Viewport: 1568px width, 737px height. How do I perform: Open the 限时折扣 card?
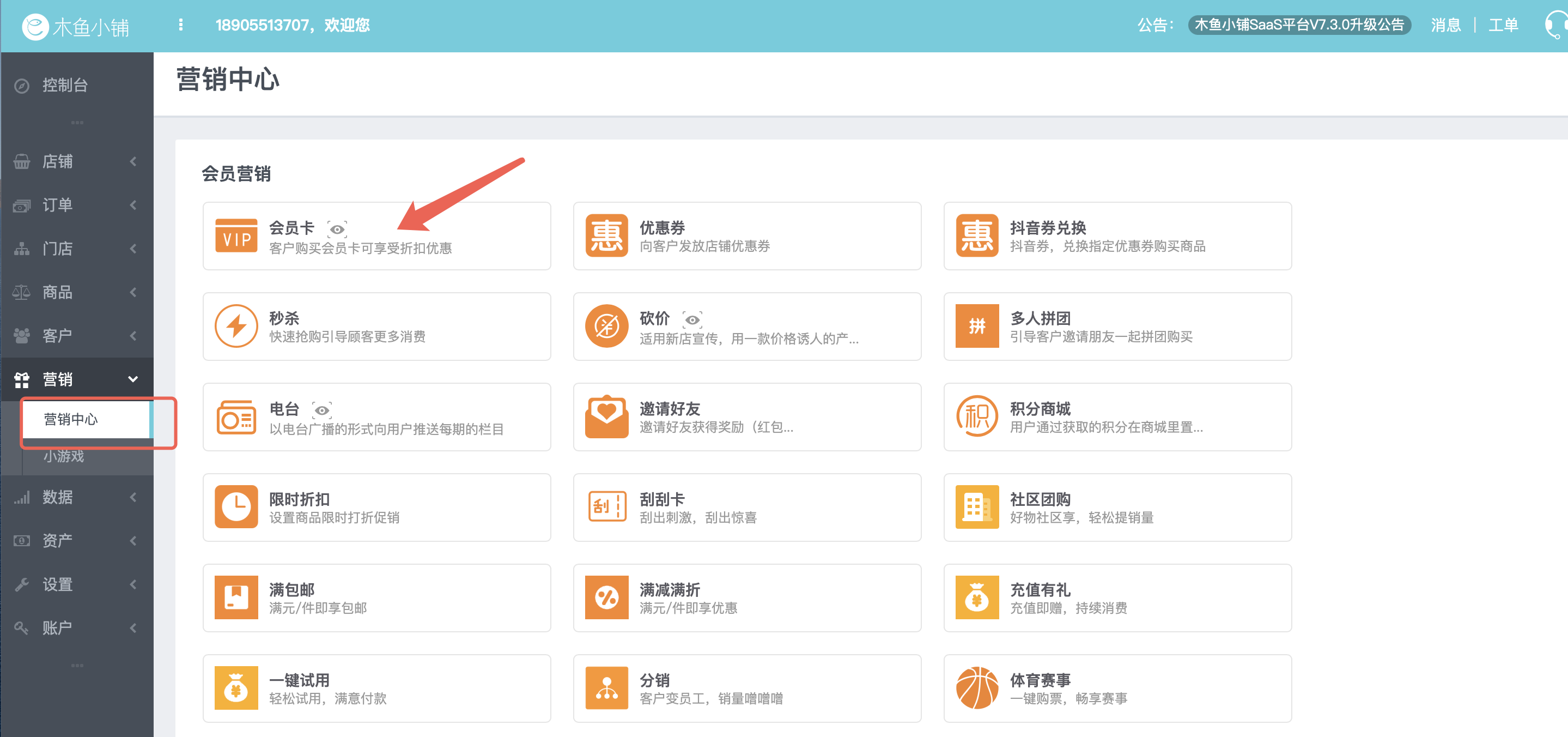pyautogui.click(x=377, y=507)
